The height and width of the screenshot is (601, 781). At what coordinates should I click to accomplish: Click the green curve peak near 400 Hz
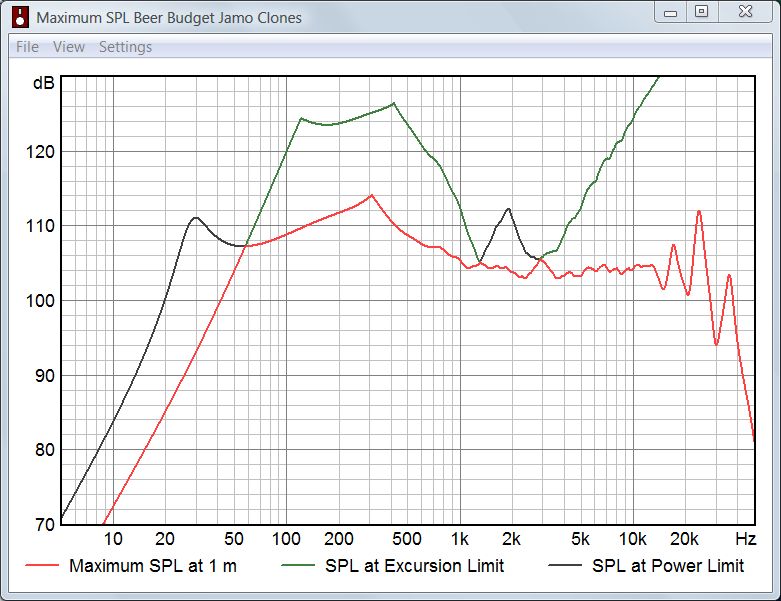click(393, 104)
